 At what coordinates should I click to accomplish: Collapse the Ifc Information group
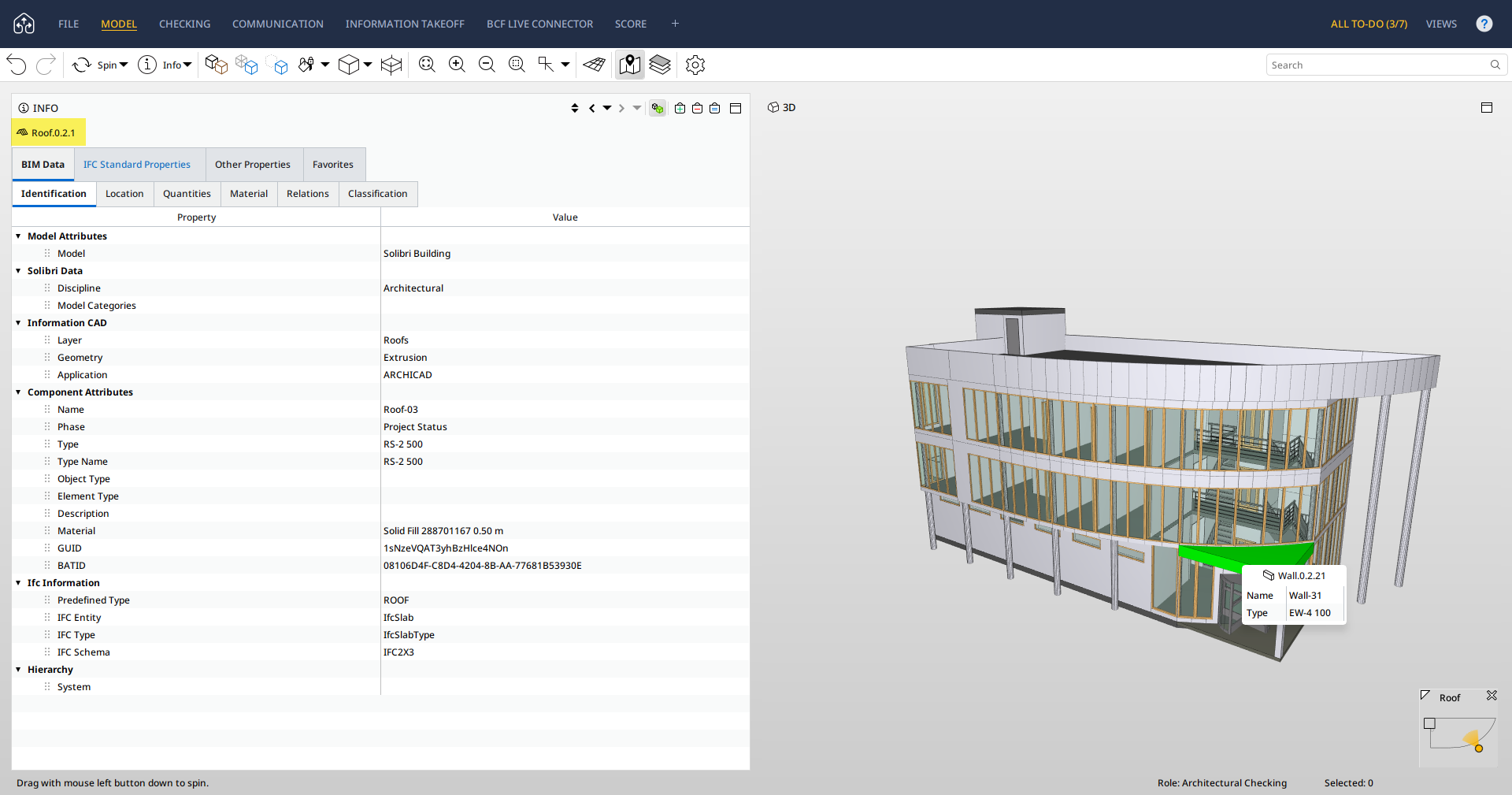(18, 583)
